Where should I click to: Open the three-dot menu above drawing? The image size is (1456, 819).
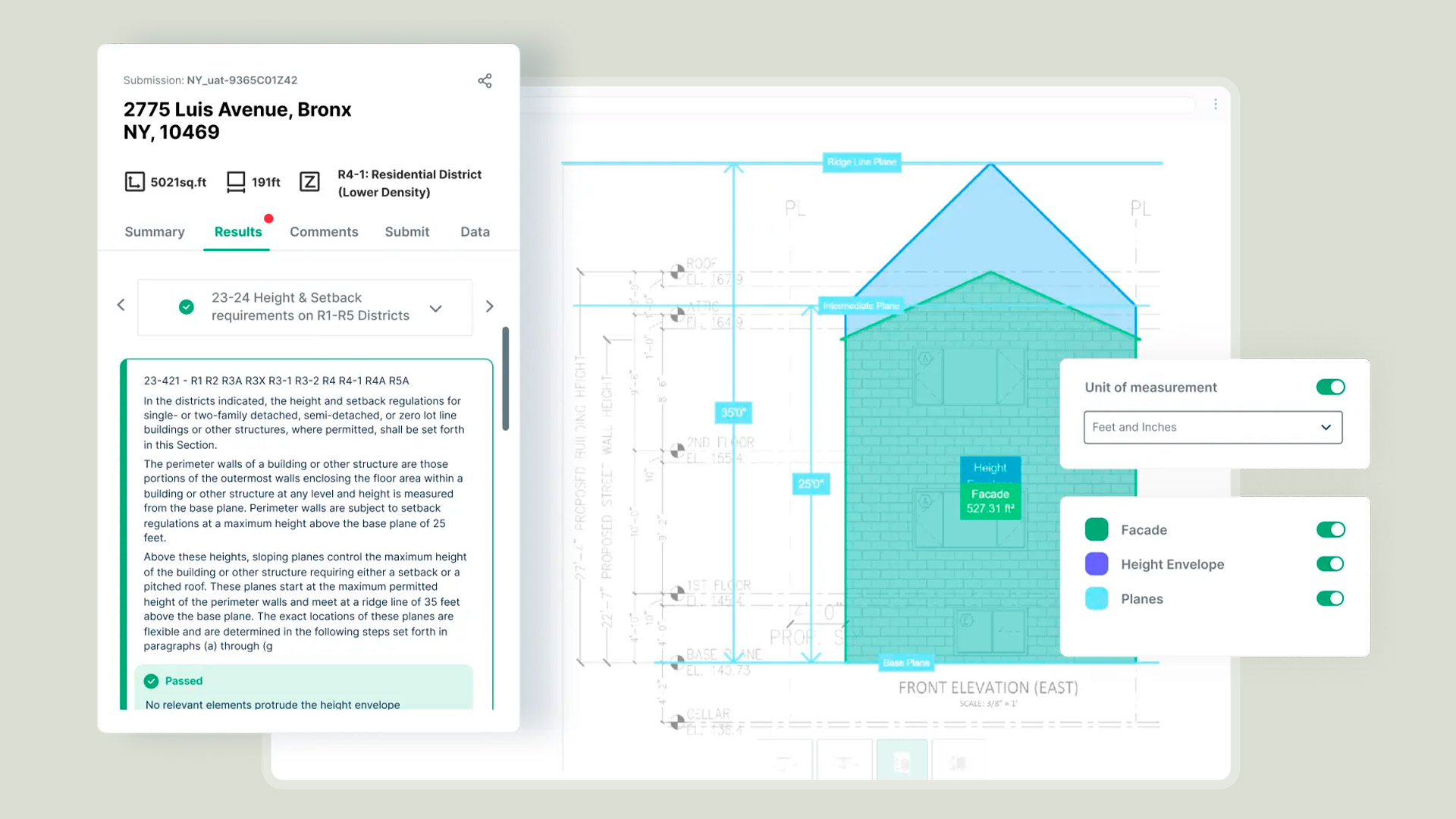click(x=1215, y=104)
